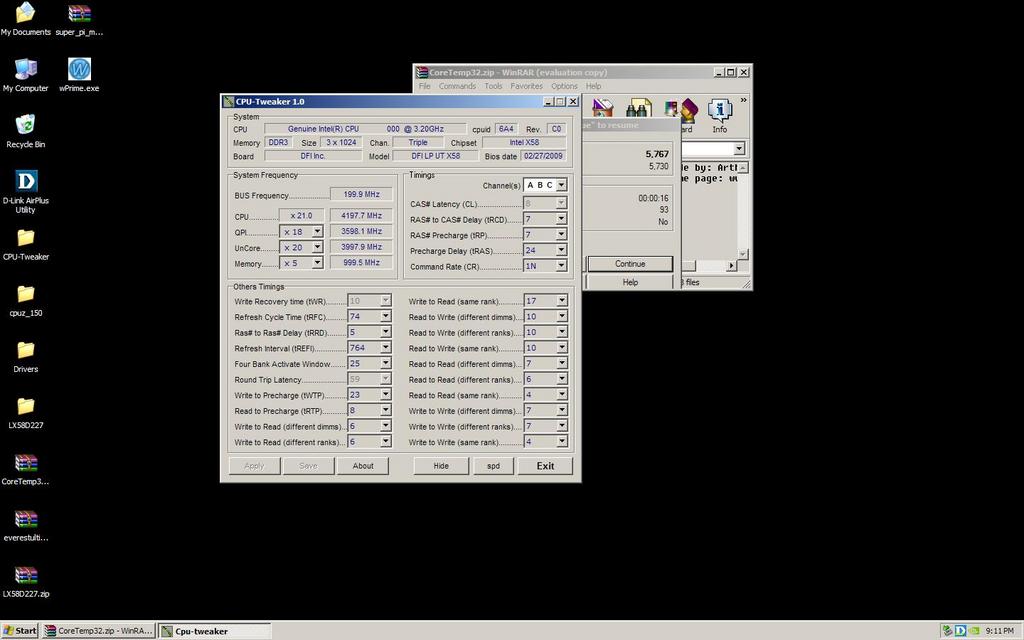Click the About button in CPU-Tweaker
Viewport: 1024px width, 640px height.
click(x=363, y=466)
